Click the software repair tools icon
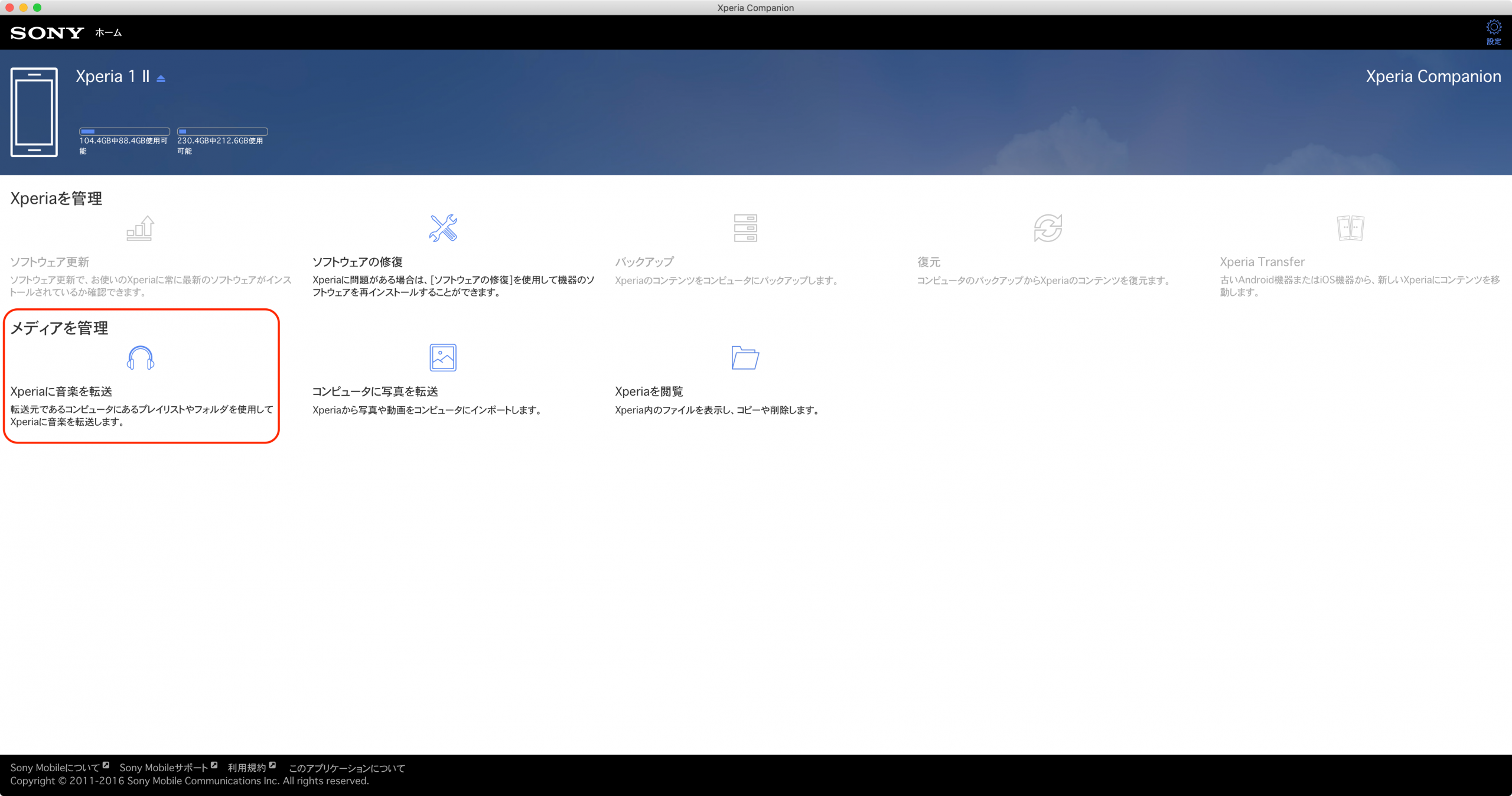Image resolution: width=1512 pixels, height=796 pixels. pyautogui.click(x=443, y=228)
